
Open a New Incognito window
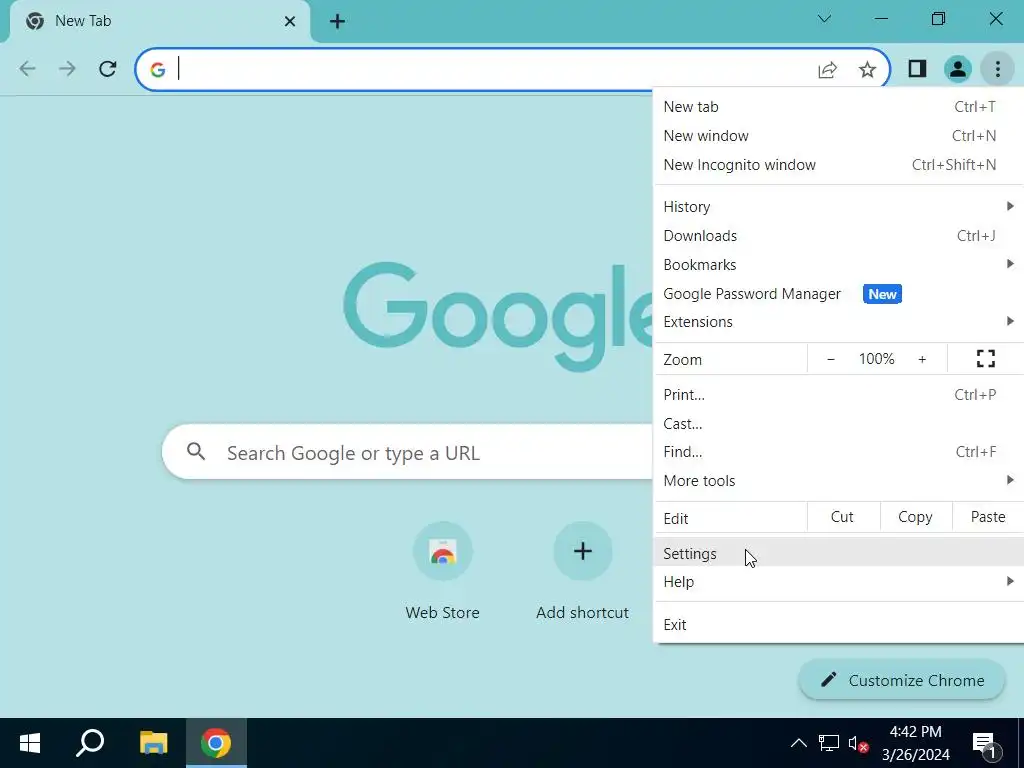[839, 165]
